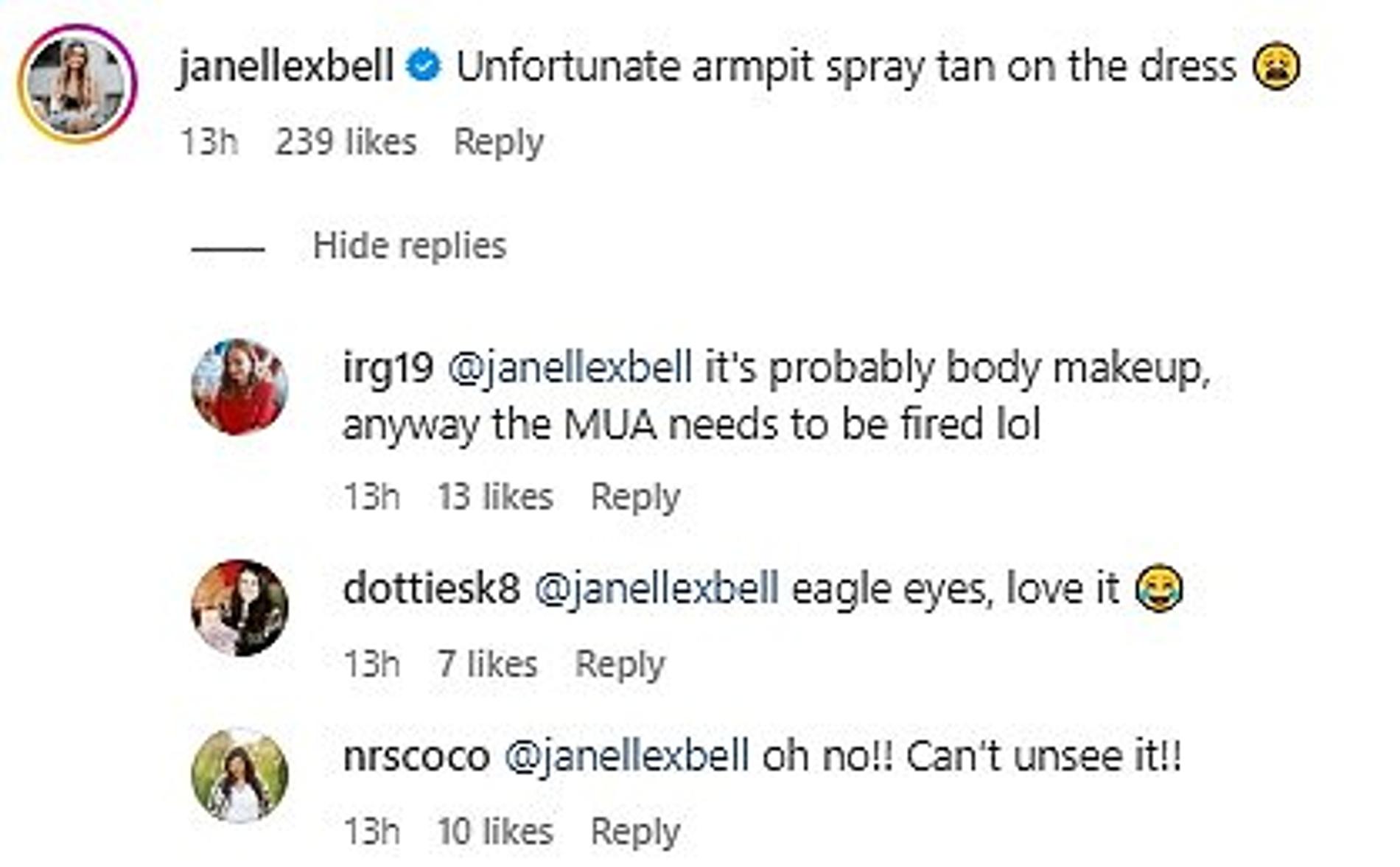Open the dottiesk8 username link
Viewport: 1400px width, 867px height.
(431, 589)
